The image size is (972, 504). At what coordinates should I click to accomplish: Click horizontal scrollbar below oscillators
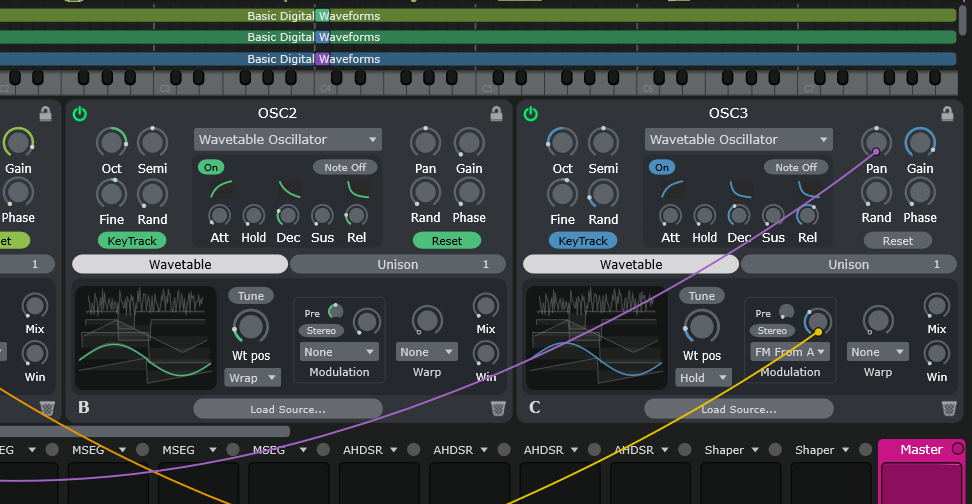[145, 431]
